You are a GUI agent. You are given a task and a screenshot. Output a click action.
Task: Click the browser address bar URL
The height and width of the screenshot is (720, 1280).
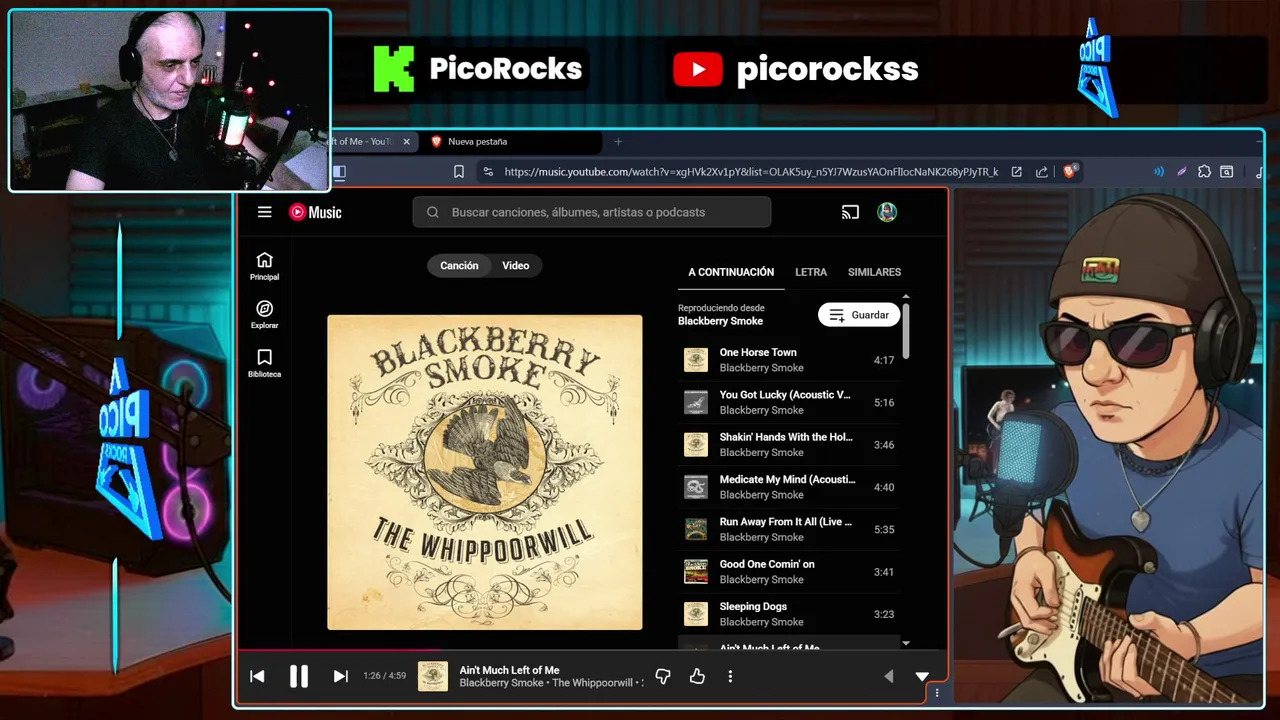751,172
